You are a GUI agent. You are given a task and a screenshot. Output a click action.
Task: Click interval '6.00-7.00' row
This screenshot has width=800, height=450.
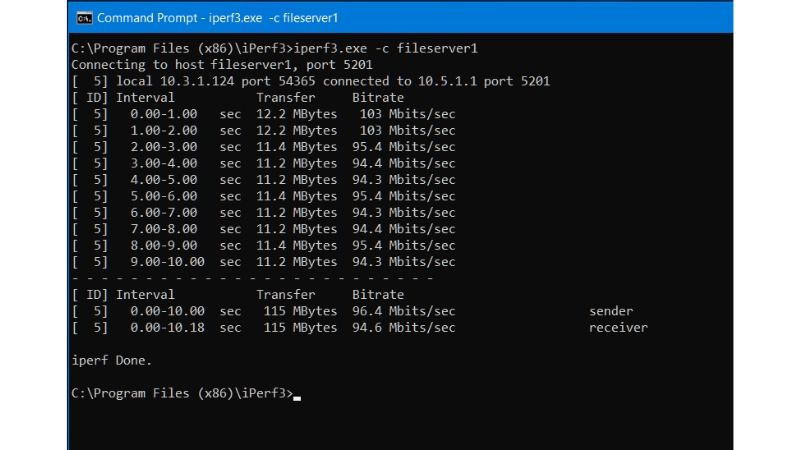(x=264, y=212)
